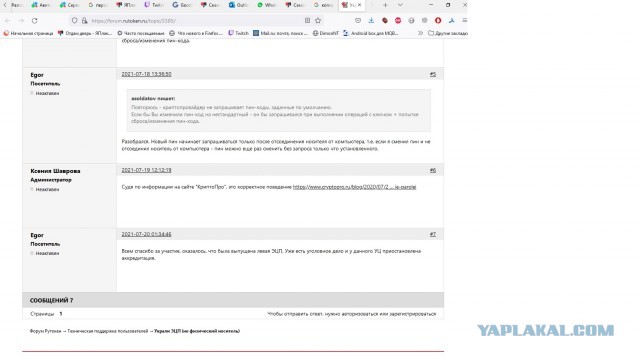Select the username Ксения Шаврова
This screenshot has width=640, height=360.
click(55, 171)
